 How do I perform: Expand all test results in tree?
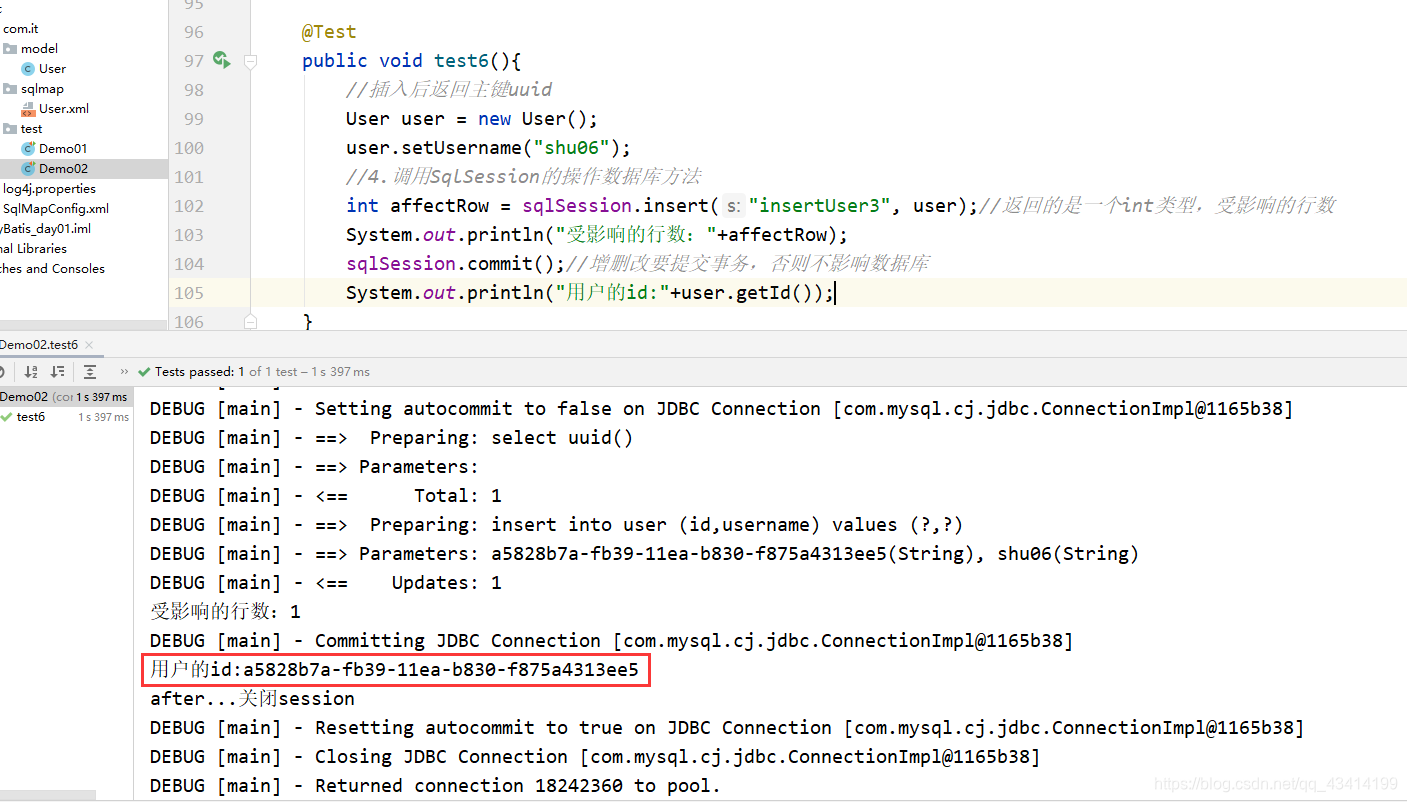[x=90, y=372]
